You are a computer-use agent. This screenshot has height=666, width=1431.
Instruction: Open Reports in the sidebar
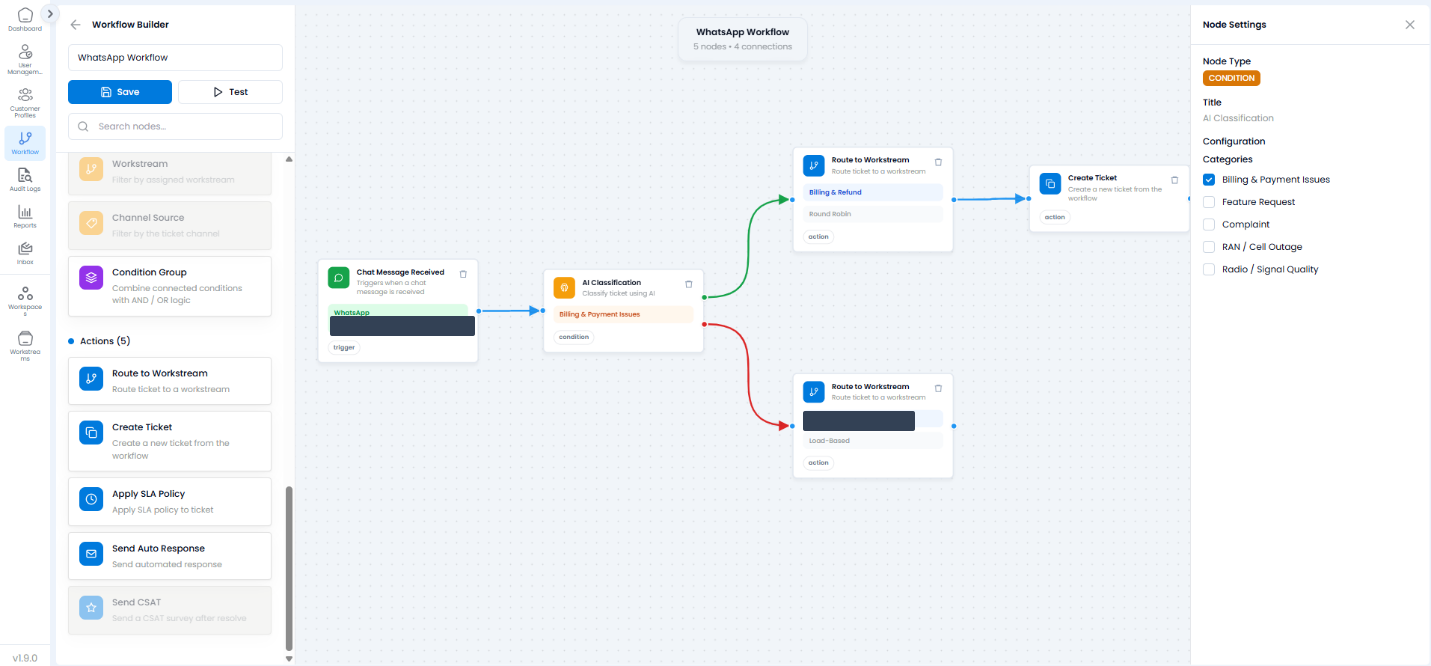click(25, 217)
